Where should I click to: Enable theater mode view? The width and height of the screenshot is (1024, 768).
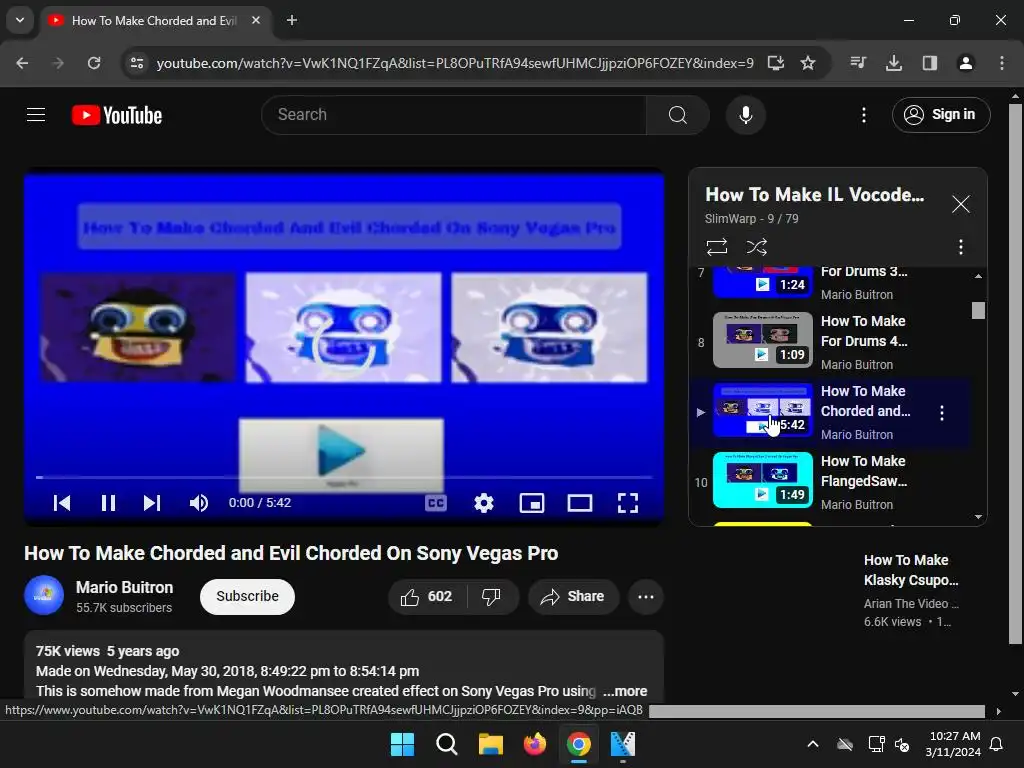580,503
